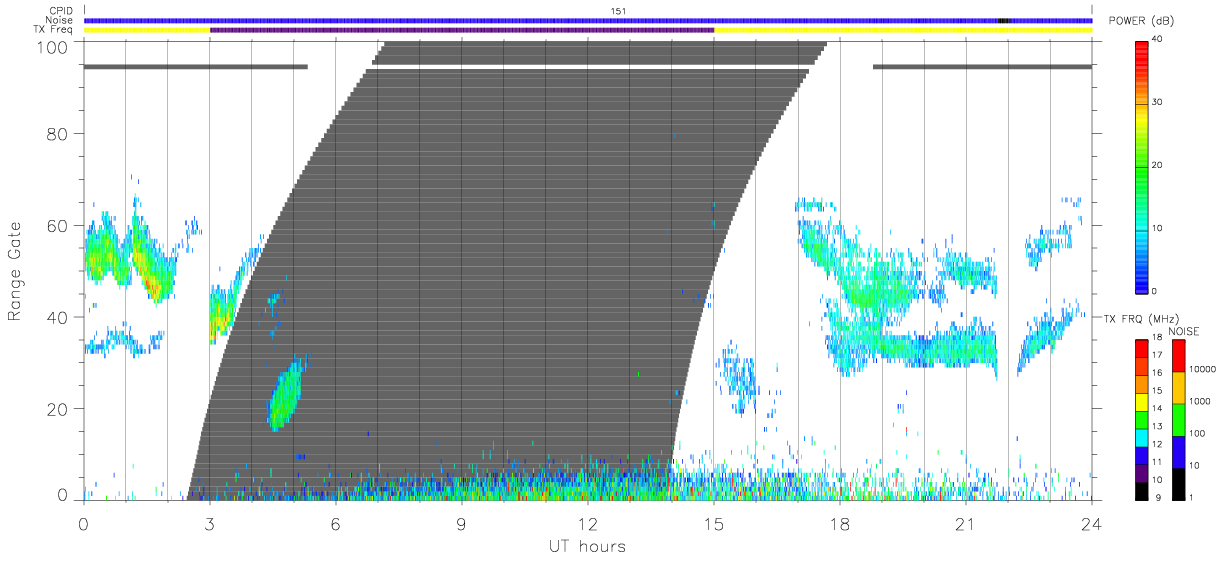Click x-axis tick label 15
This screenshot has width=1228, height=567.
coord(713,523)
